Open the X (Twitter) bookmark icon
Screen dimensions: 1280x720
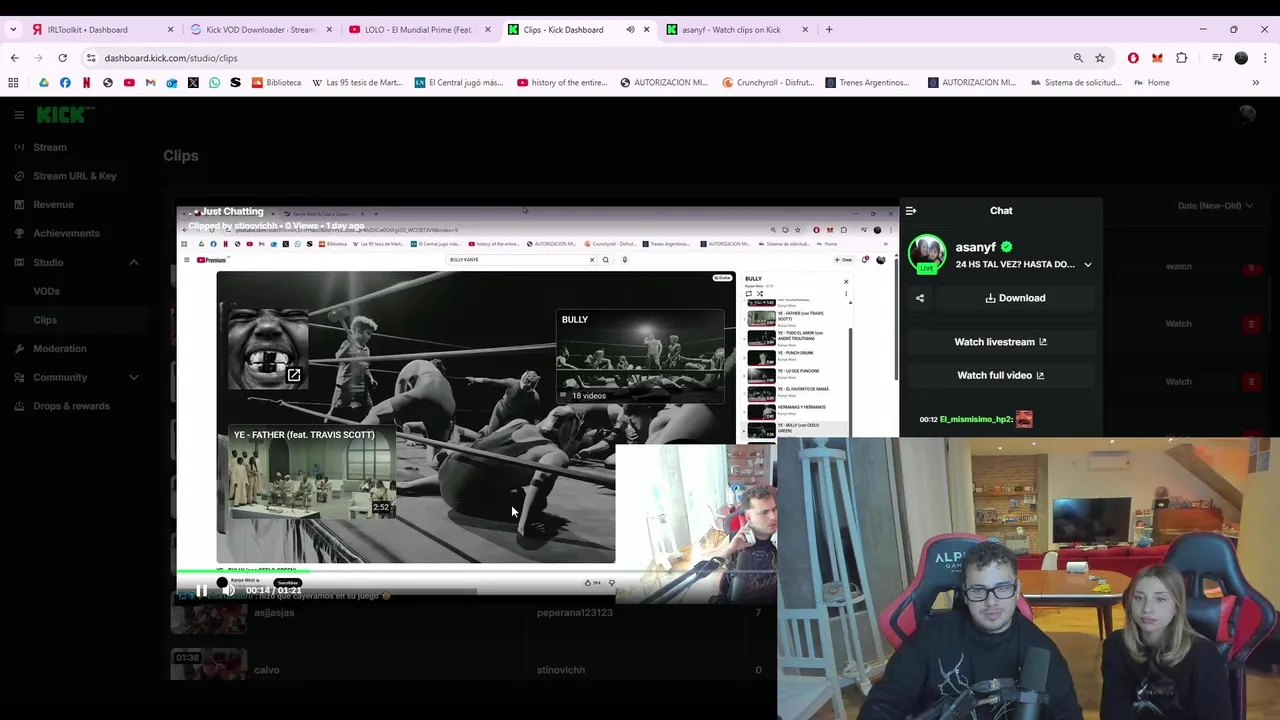pyautogui.click(x=193, y=83)
